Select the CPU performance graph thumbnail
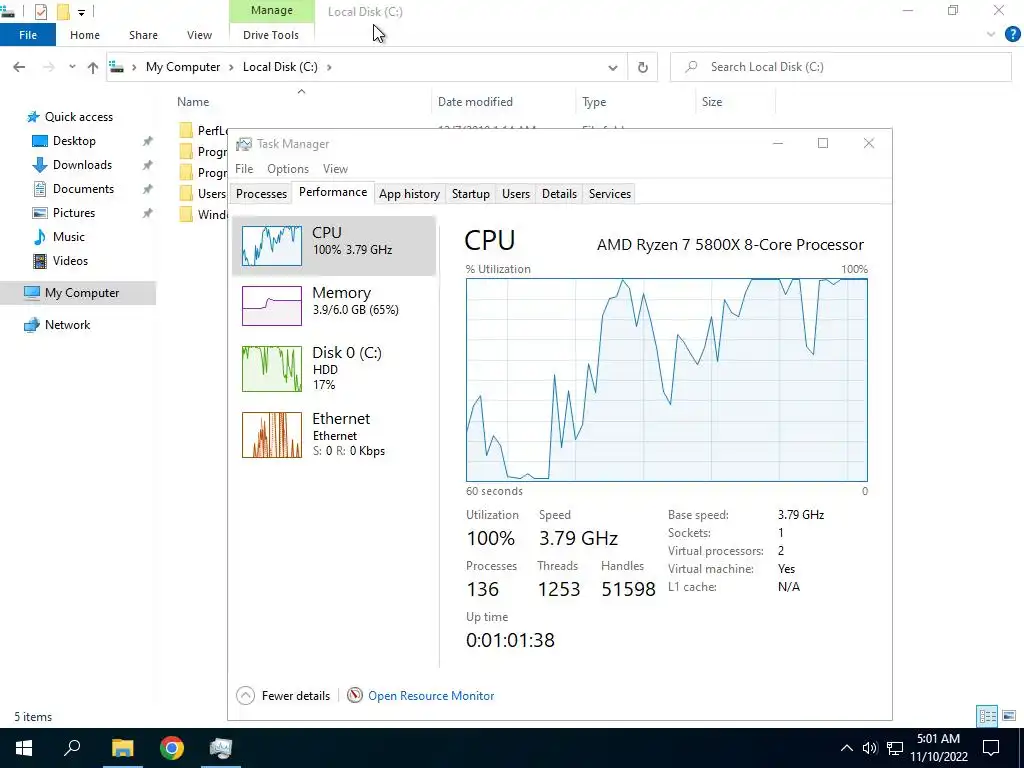The height and width of the screenshot is (768, 1024). [272, 246]
